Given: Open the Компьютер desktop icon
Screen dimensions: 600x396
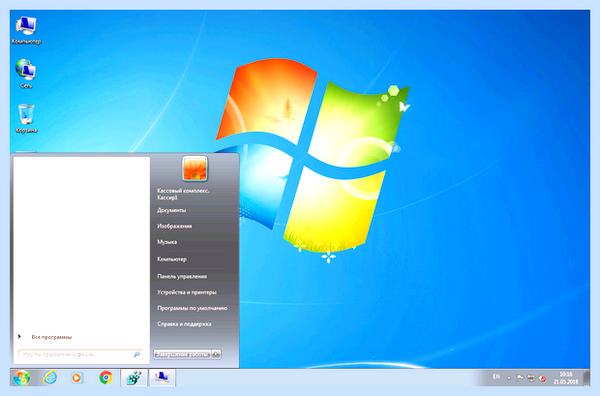Looking at the screenshot, I should tap(26, 30).
